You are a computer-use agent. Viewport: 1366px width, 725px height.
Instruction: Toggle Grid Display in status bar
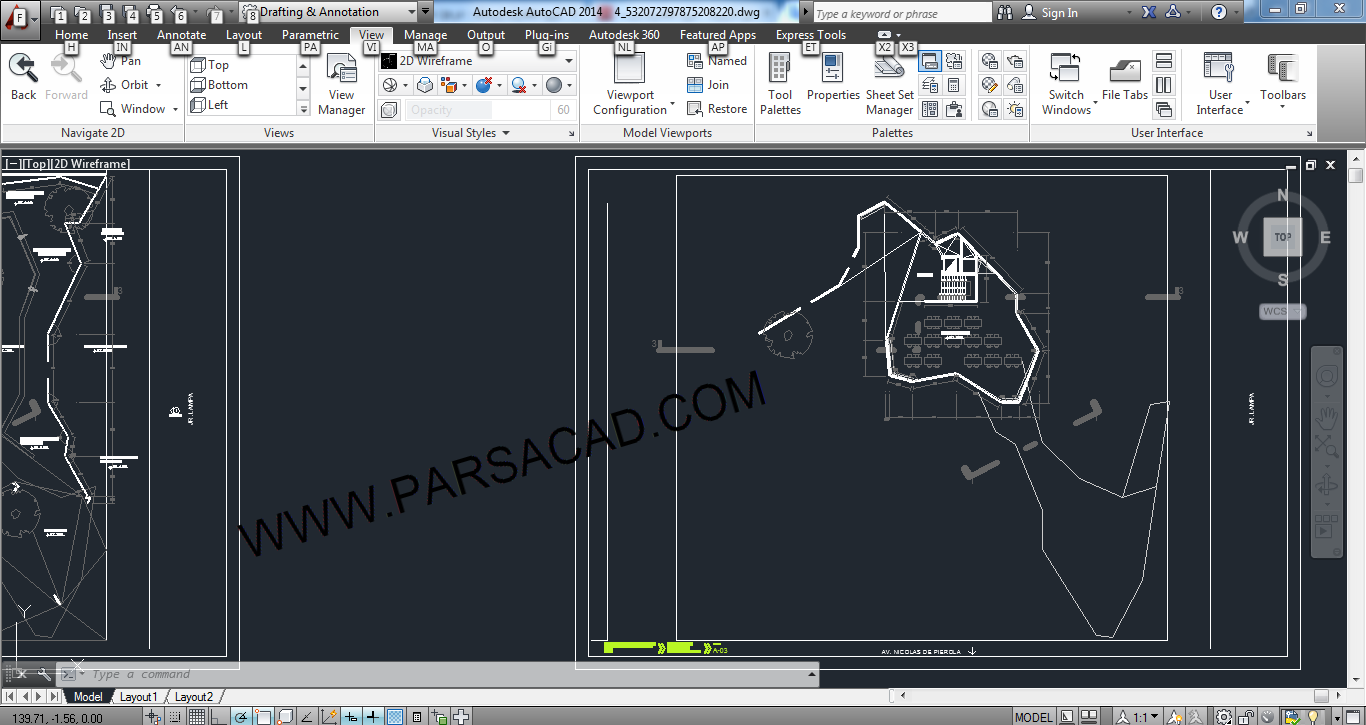198,716
